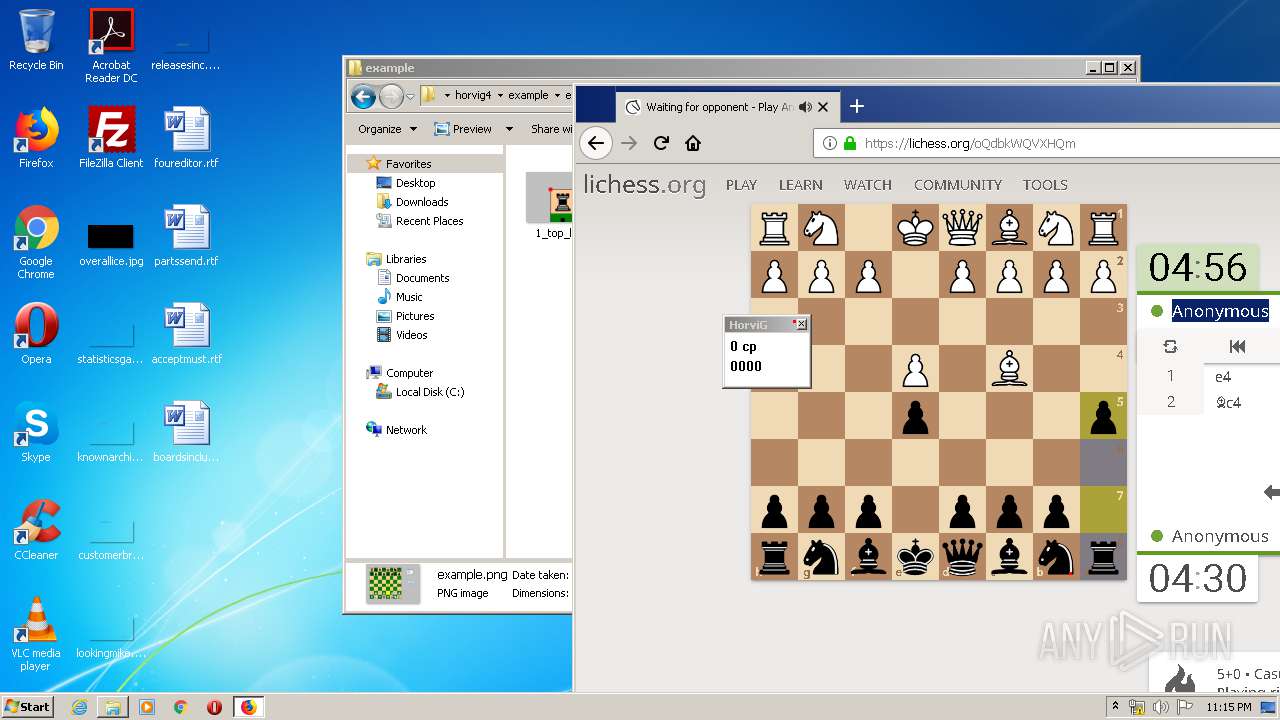1280x720 pixels.
Task: Go to the lichess.org home logo
Action: (645, 185)
